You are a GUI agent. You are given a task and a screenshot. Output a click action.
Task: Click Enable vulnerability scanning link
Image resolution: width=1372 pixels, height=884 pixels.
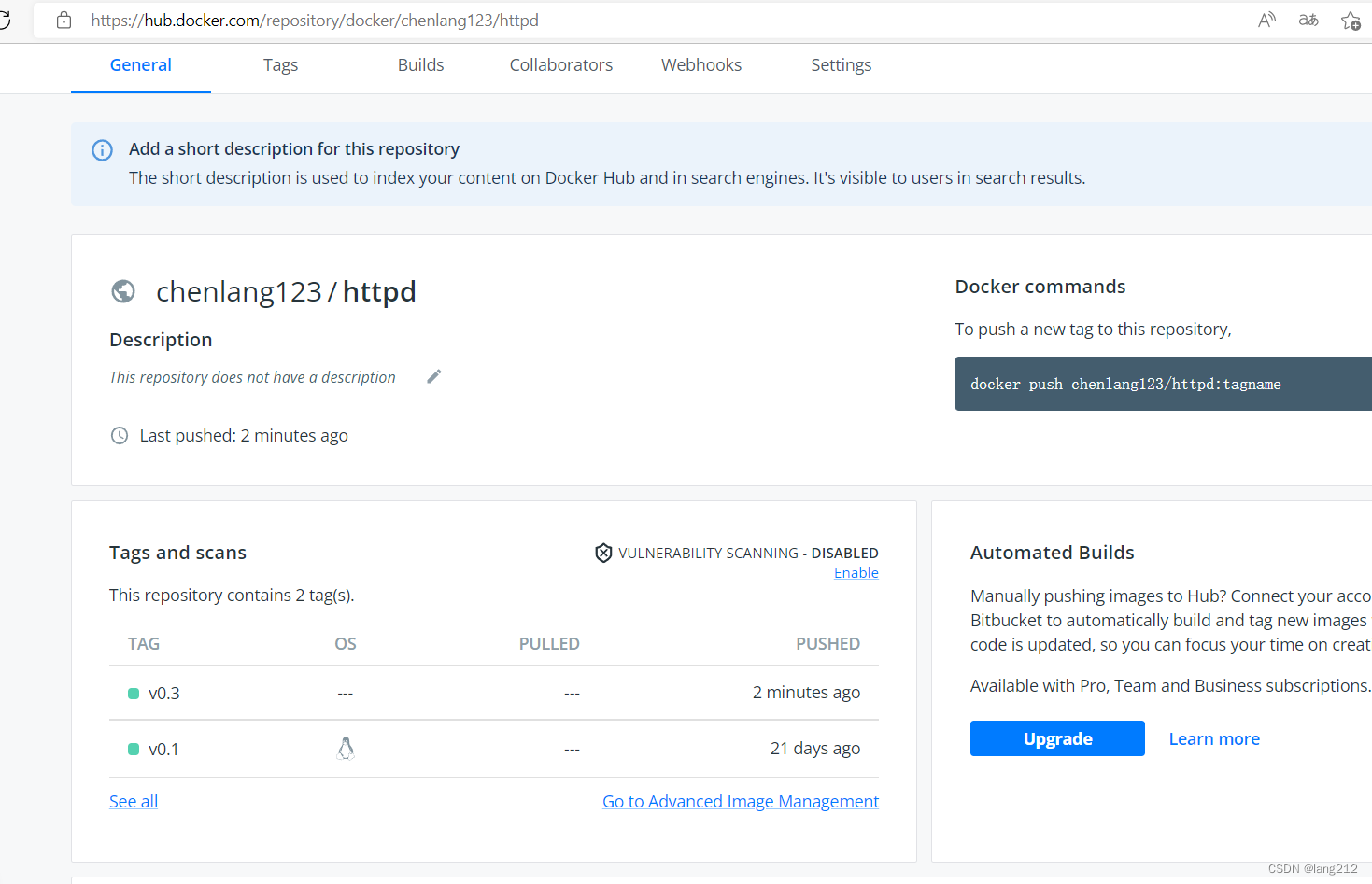pyautogui.click(x=856, y=573)
